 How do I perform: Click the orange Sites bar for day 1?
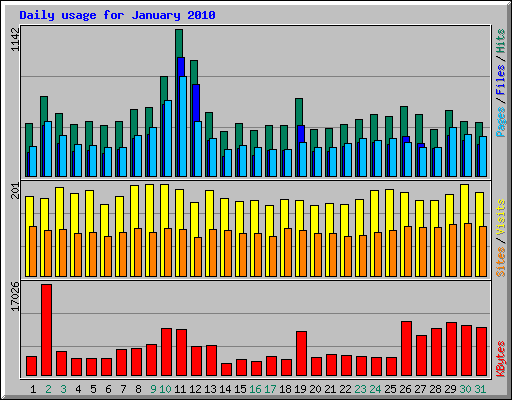[33, 251]
